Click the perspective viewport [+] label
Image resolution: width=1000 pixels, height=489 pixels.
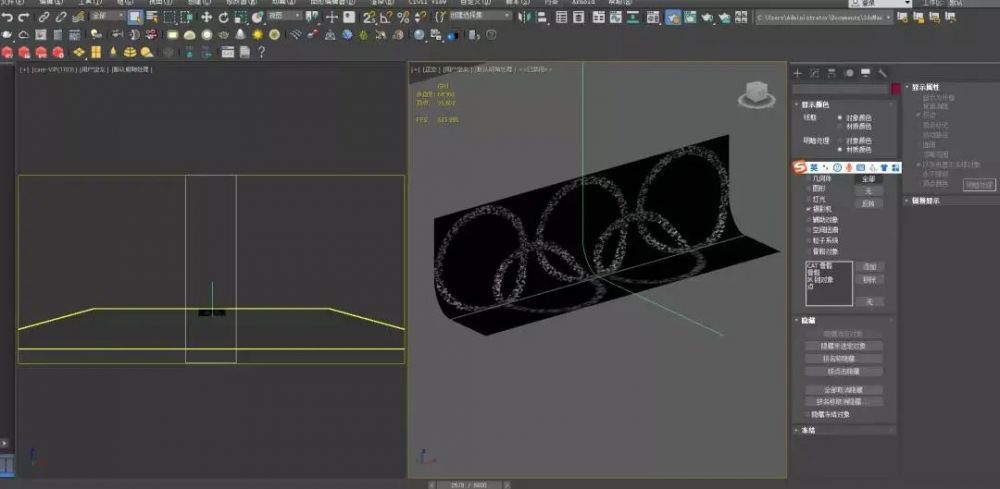coord(415,69)
